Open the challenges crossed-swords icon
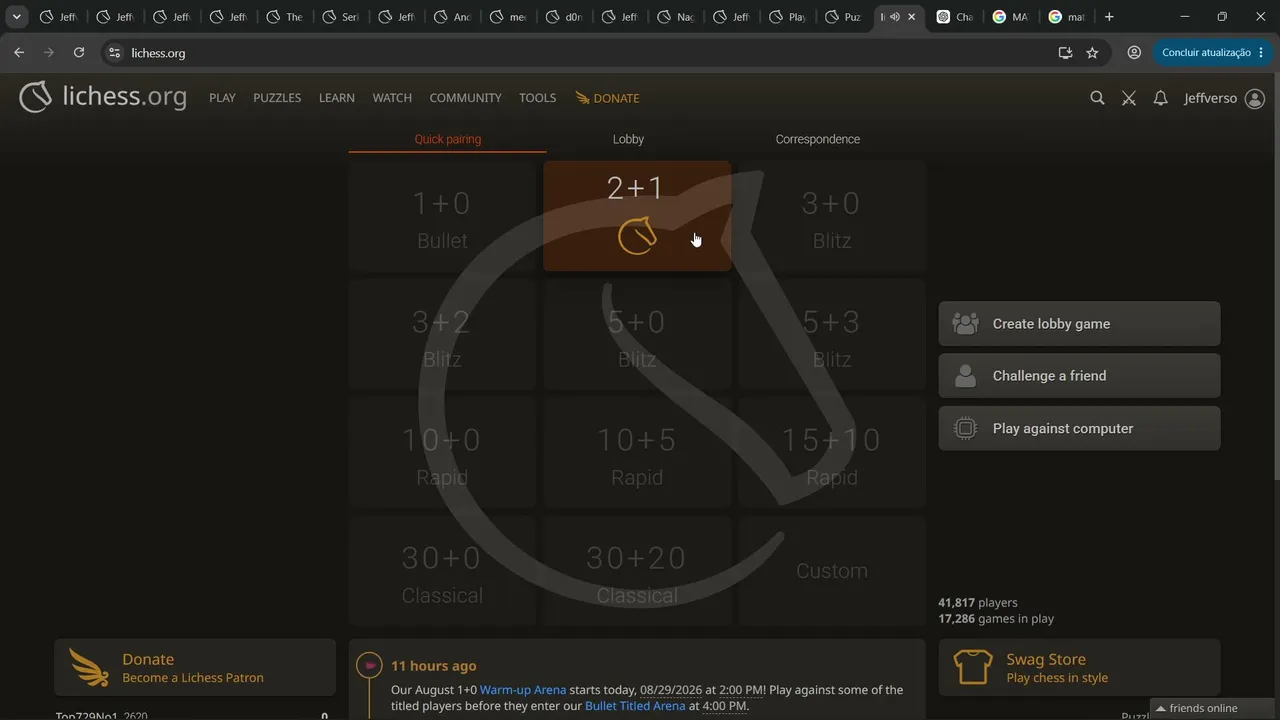This screenshot has width=1280, height=720. [1129, 98]
